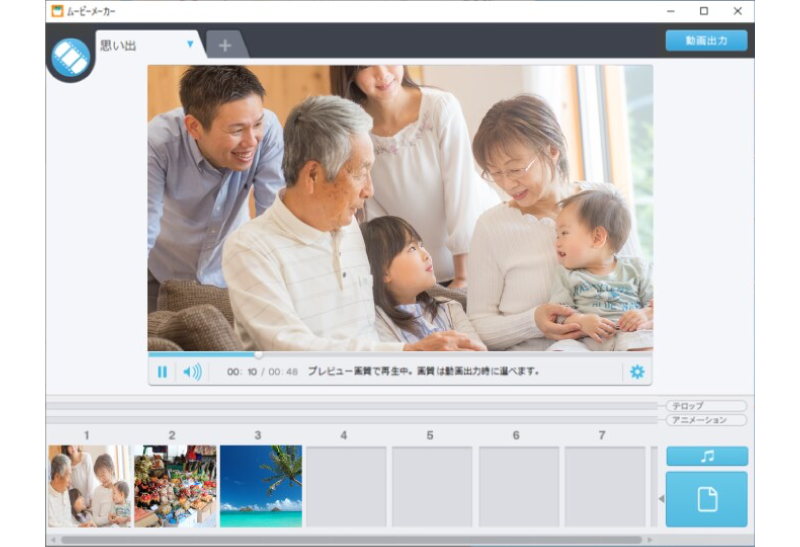The height and width of the screenshot is (547, 800).
Task: Click empty slide slot number 4
Action: 346,486
